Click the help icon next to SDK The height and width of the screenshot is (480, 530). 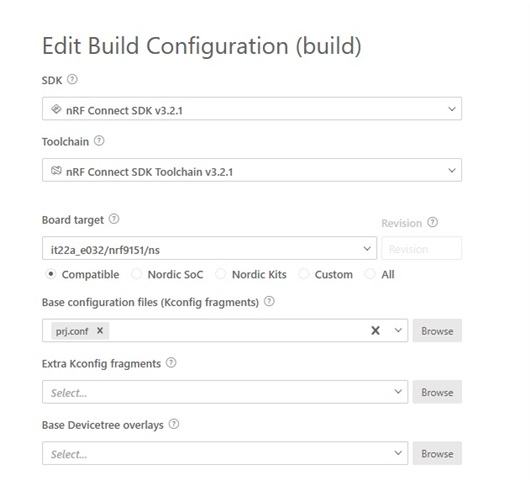tap(72, 80)
